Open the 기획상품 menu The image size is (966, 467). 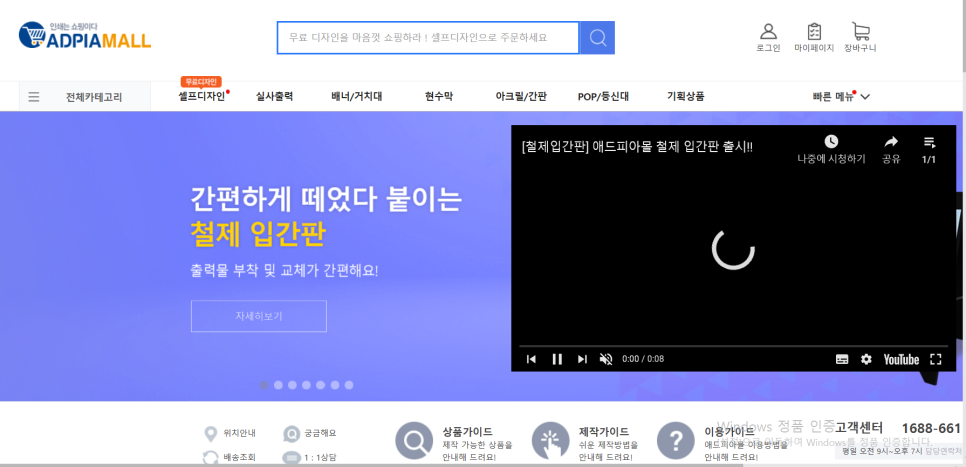click(x=686, y=96)
